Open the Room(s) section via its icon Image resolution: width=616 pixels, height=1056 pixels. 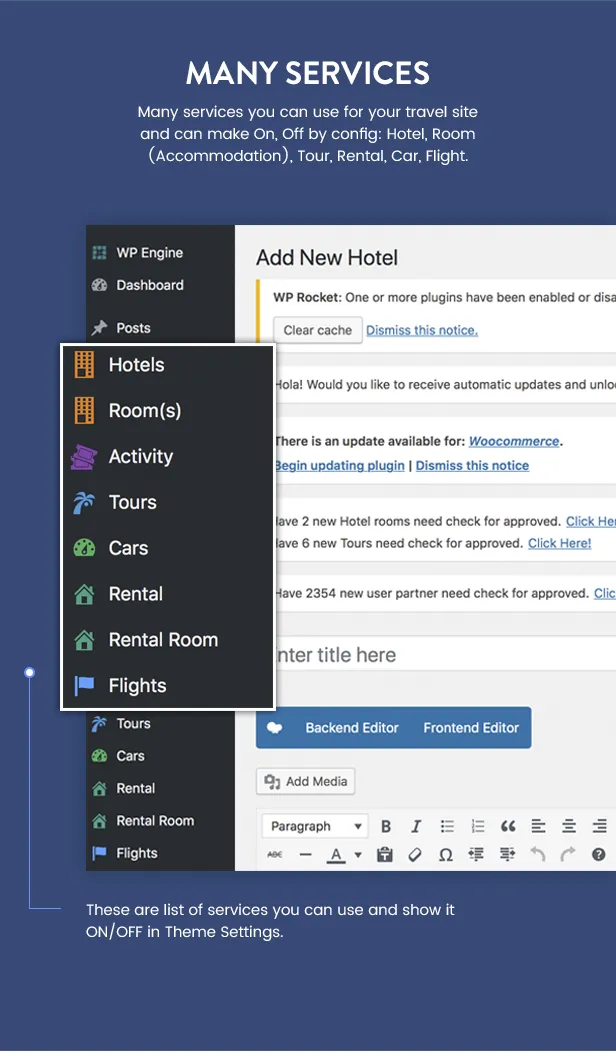(x=85, y=410)
